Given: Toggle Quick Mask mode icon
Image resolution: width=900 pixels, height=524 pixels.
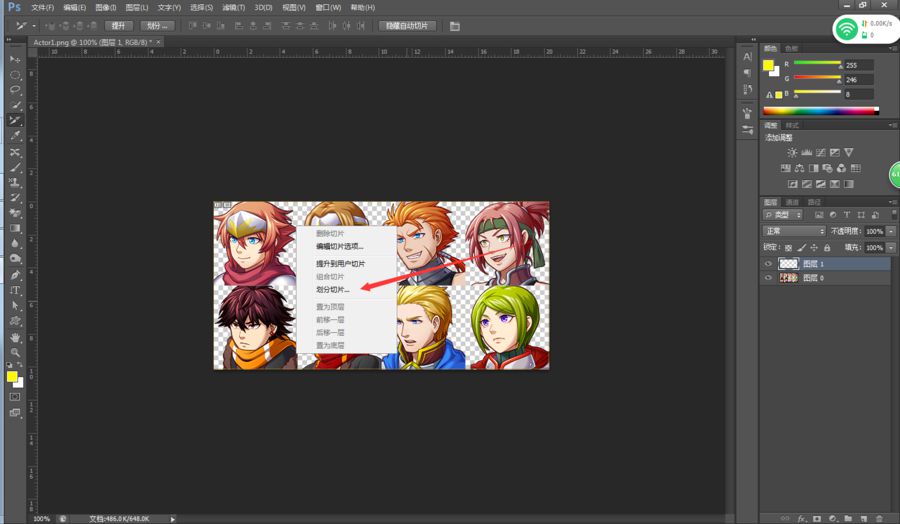Looking at the screenshot, I should point(15,397).
